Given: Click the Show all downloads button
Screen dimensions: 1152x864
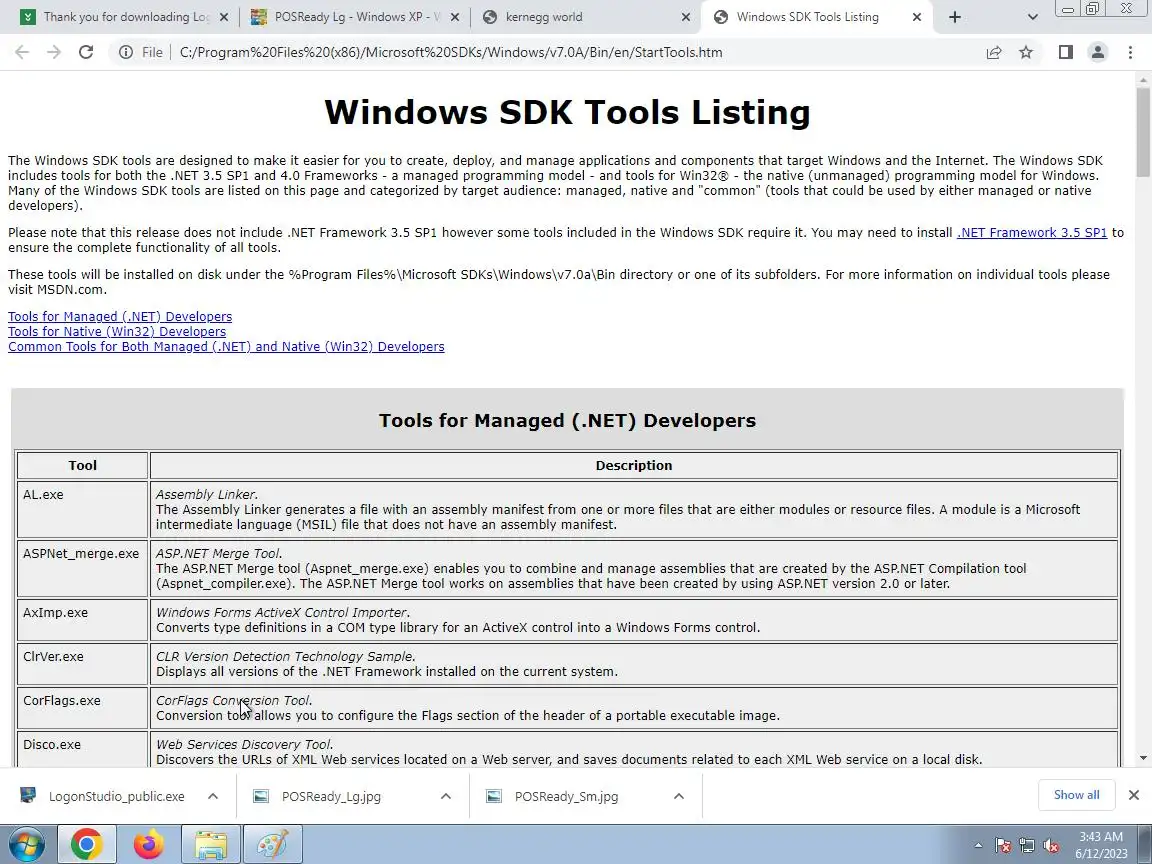Looking at the screenshot, I should click(1076, 795).
